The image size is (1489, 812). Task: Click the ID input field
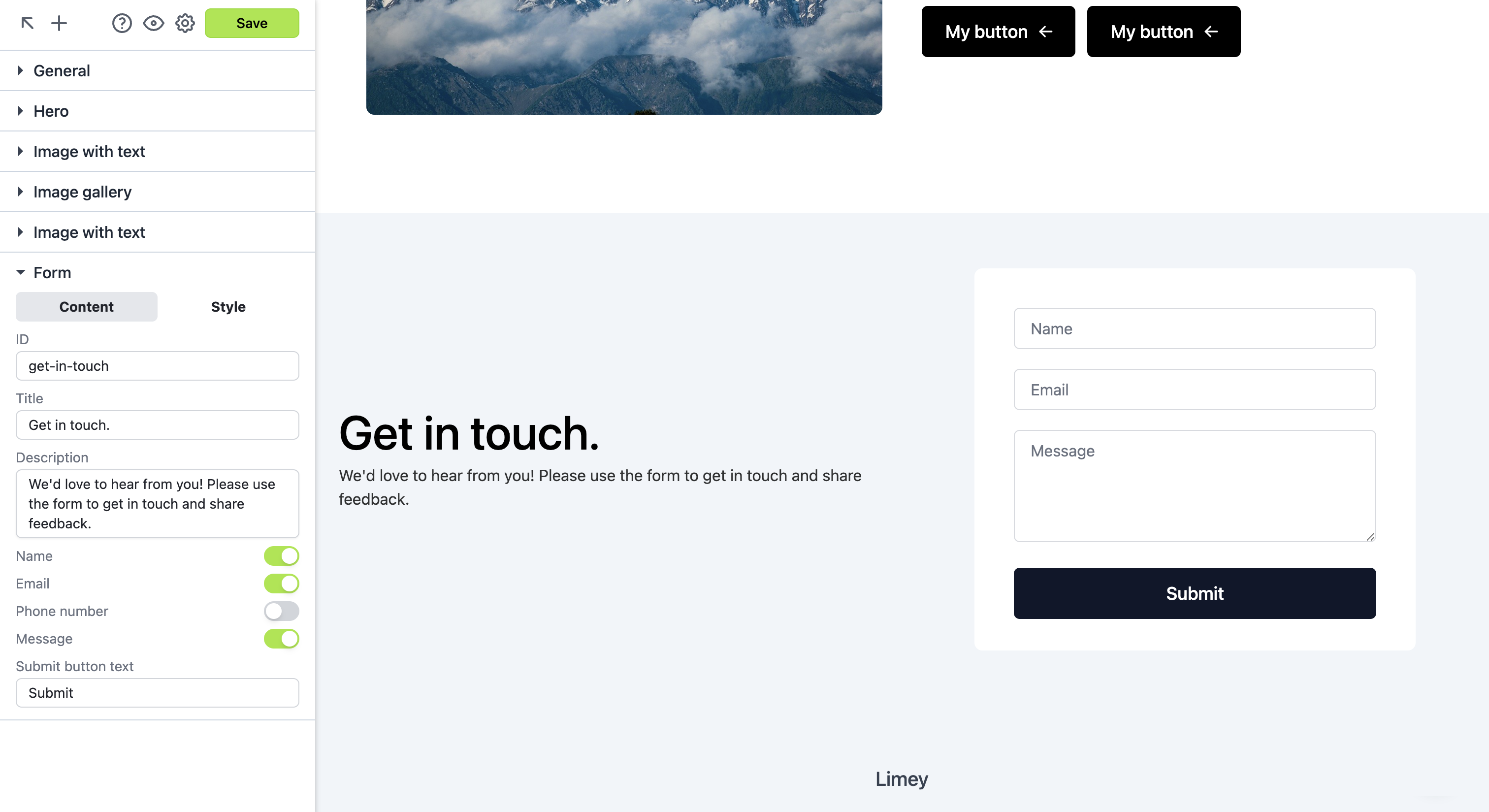(x=157, y=365)
